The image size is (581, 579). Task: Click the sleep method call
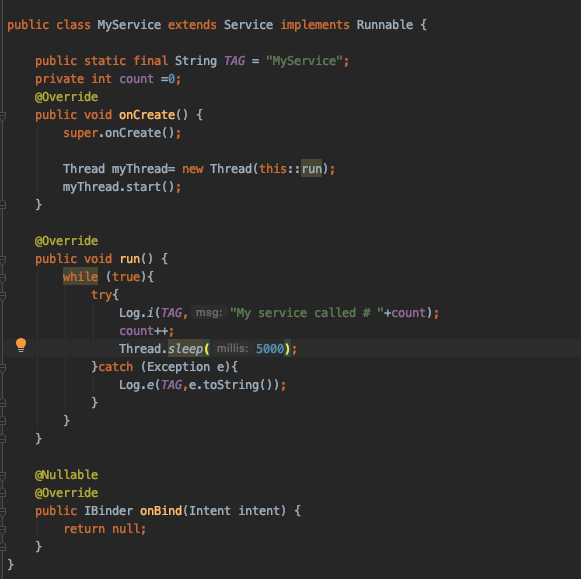[185, 349]
